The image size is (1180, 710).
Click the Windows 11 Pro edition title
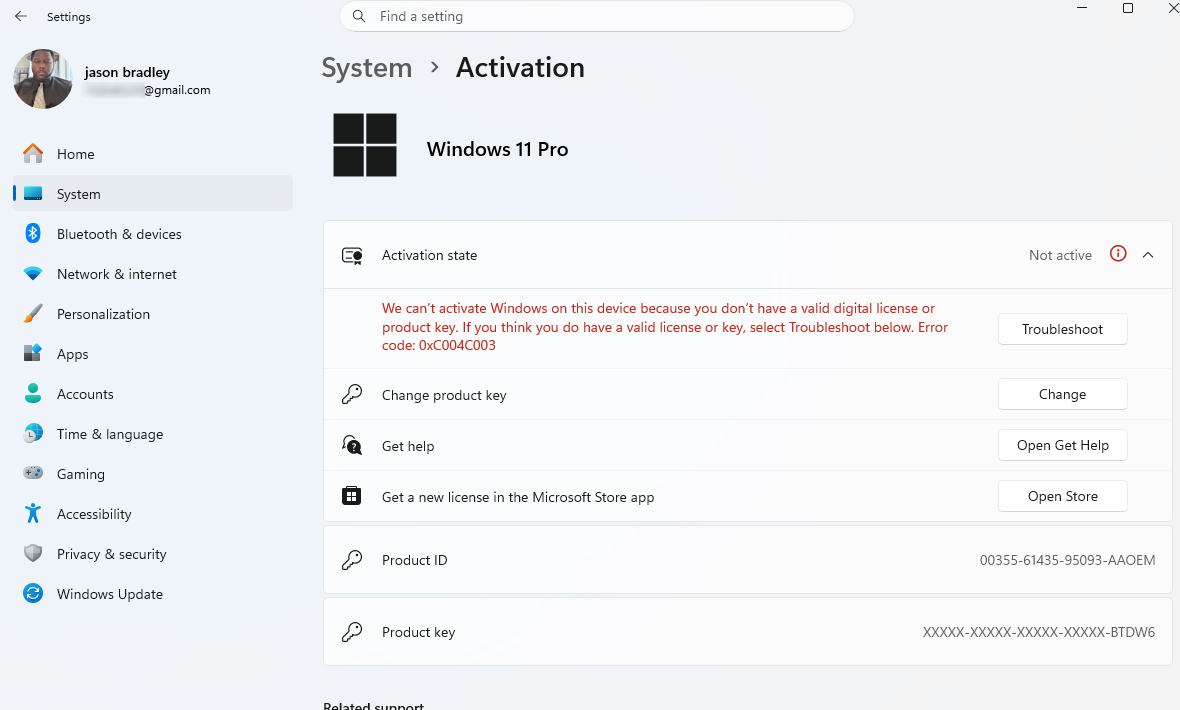(x=497, y=149)
